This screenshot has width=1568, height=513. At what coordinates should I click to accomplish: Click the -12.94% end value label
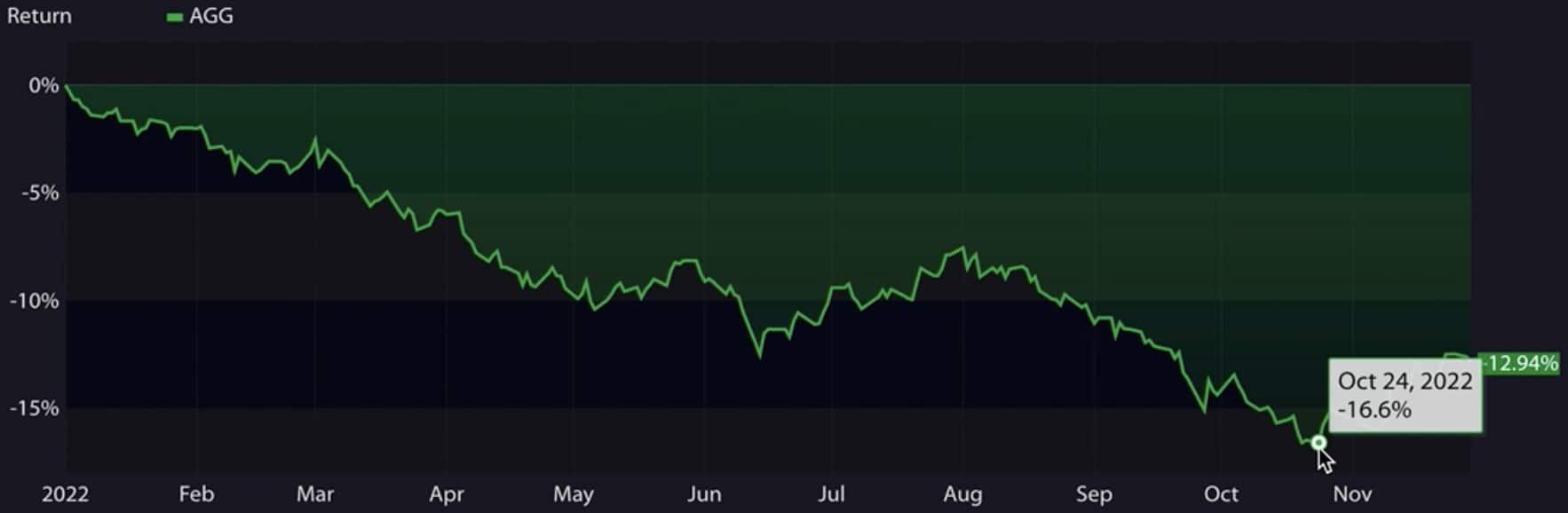point(1521,363)
